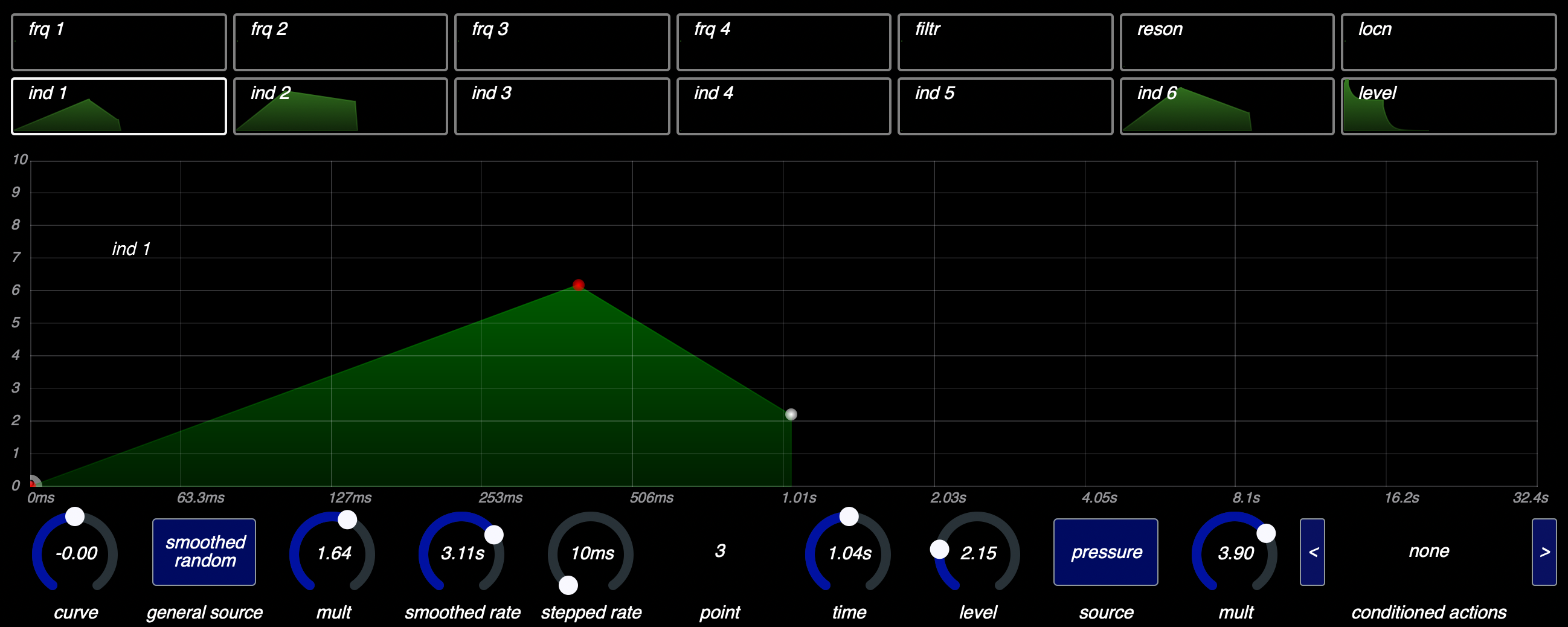The height and width of the screenshot is (627, 1568).
Task: Select the ind 1 envelope thumbnail
Action: click(x=119, y=106)
